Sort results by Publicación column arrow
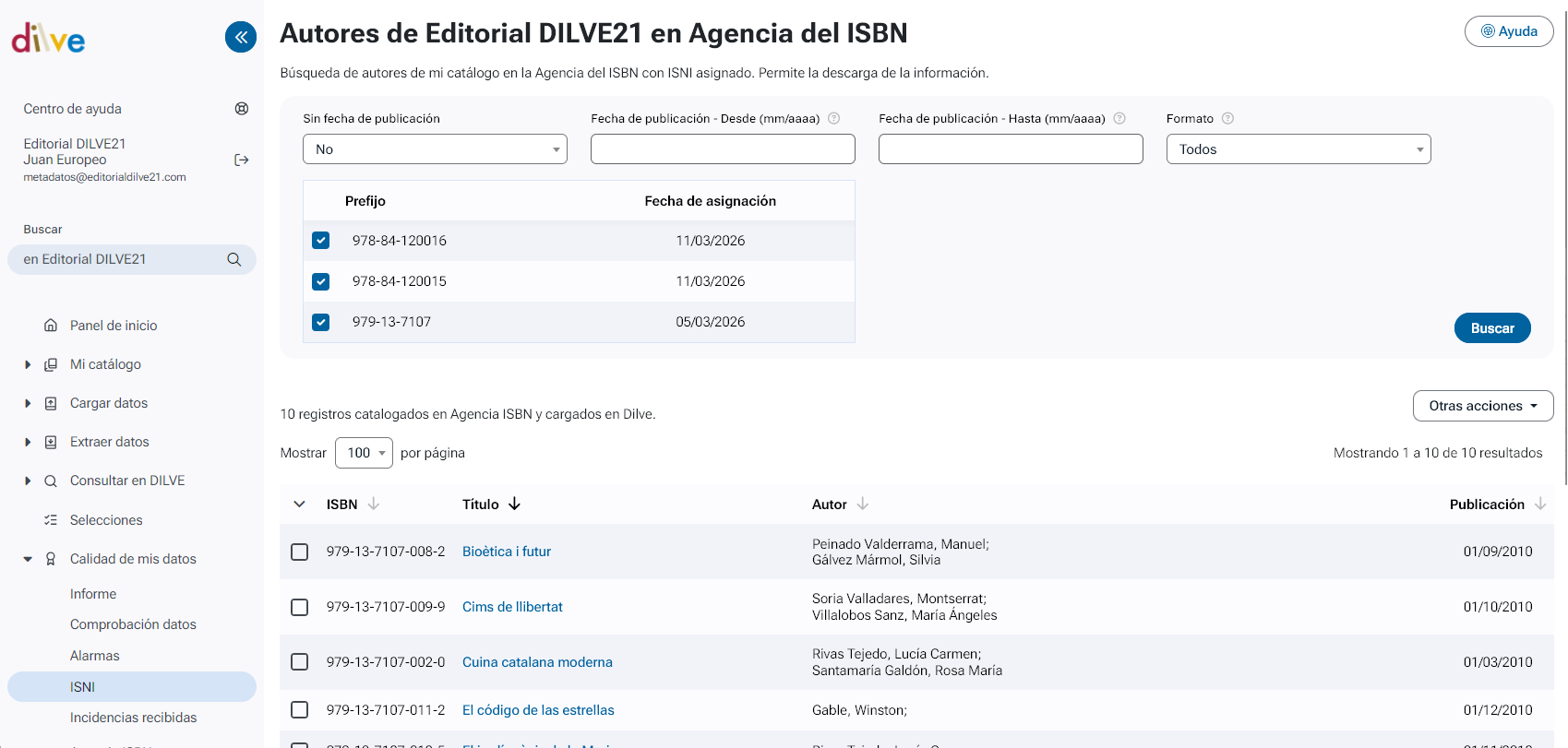The width and height of the screenshot is (1568, 748). tap(1540, 504)
